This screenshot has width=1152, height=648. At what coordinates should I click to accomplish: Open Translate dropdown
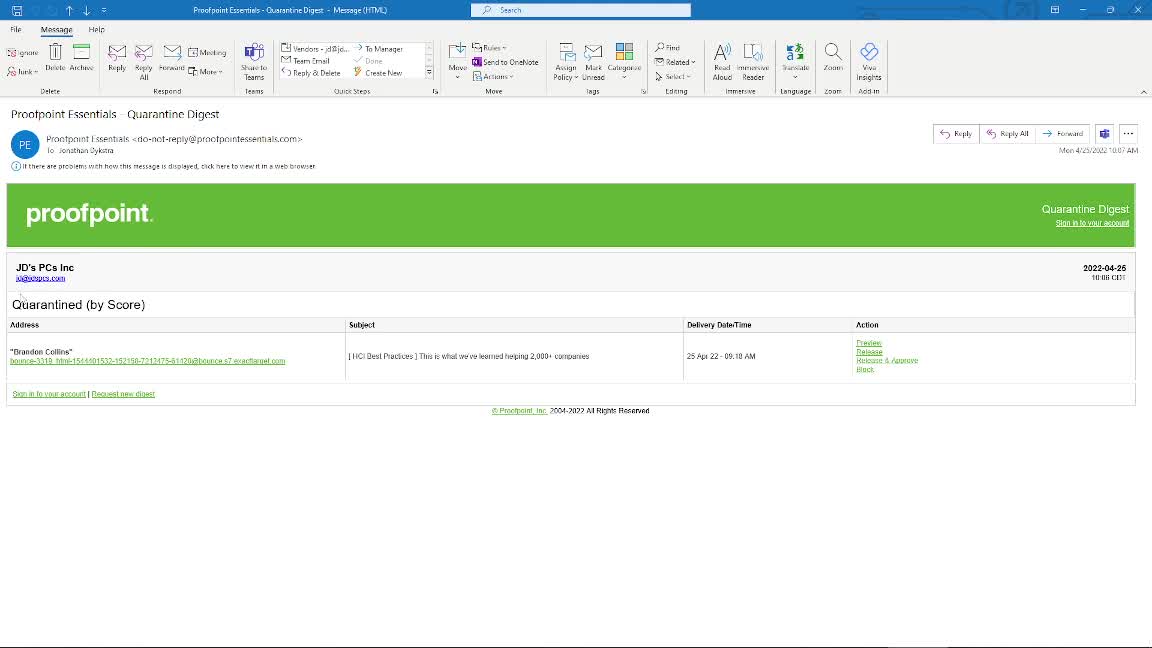click(795, 62)
